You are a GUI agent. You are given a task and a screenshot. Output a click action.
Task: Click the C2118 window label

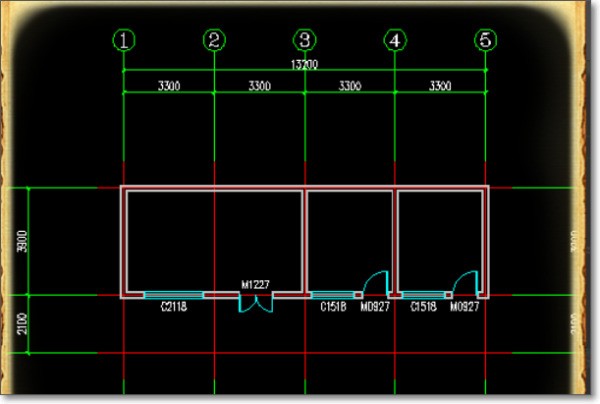174,307
